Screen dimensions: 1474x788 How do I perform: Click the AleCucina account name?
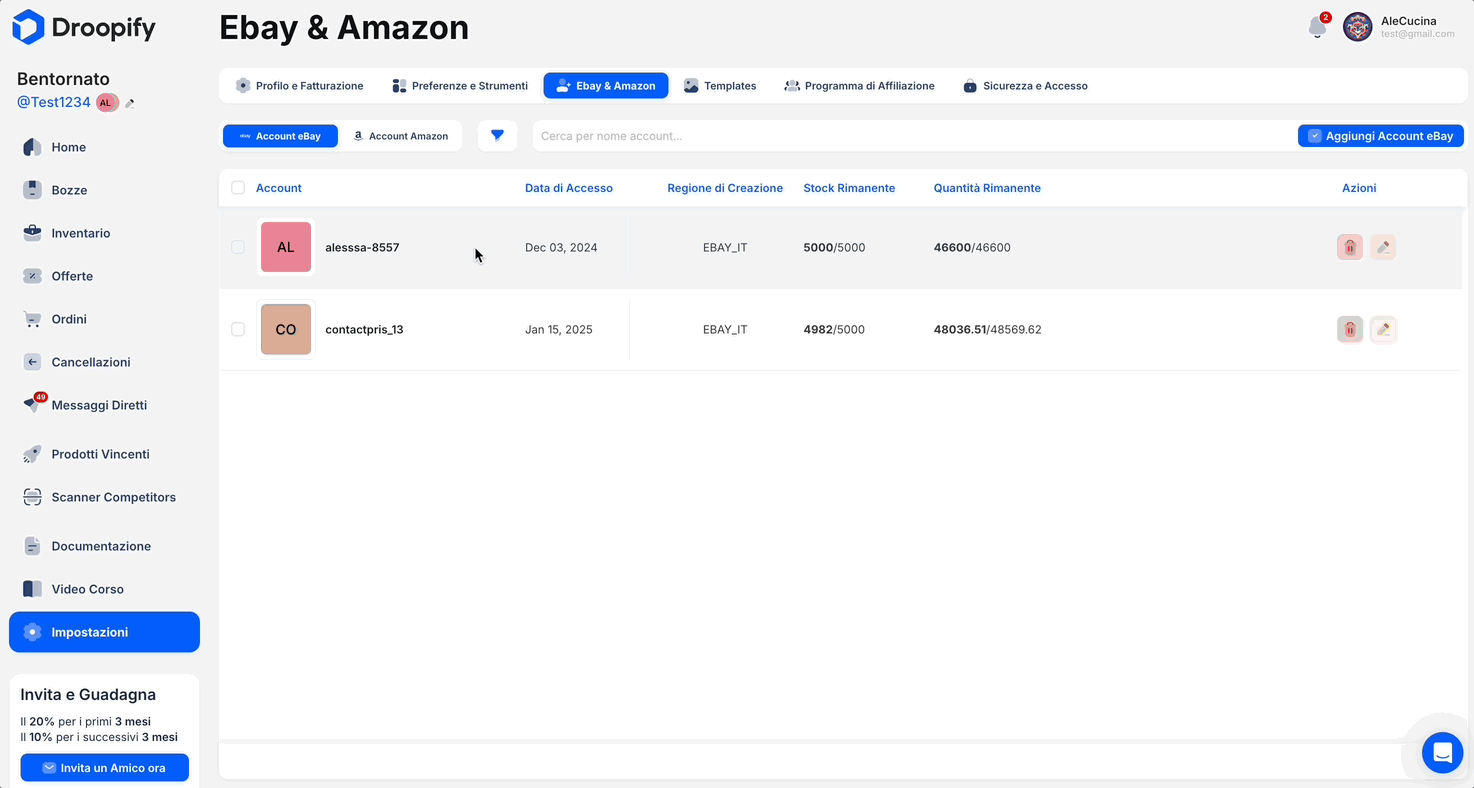point(1408,20)
